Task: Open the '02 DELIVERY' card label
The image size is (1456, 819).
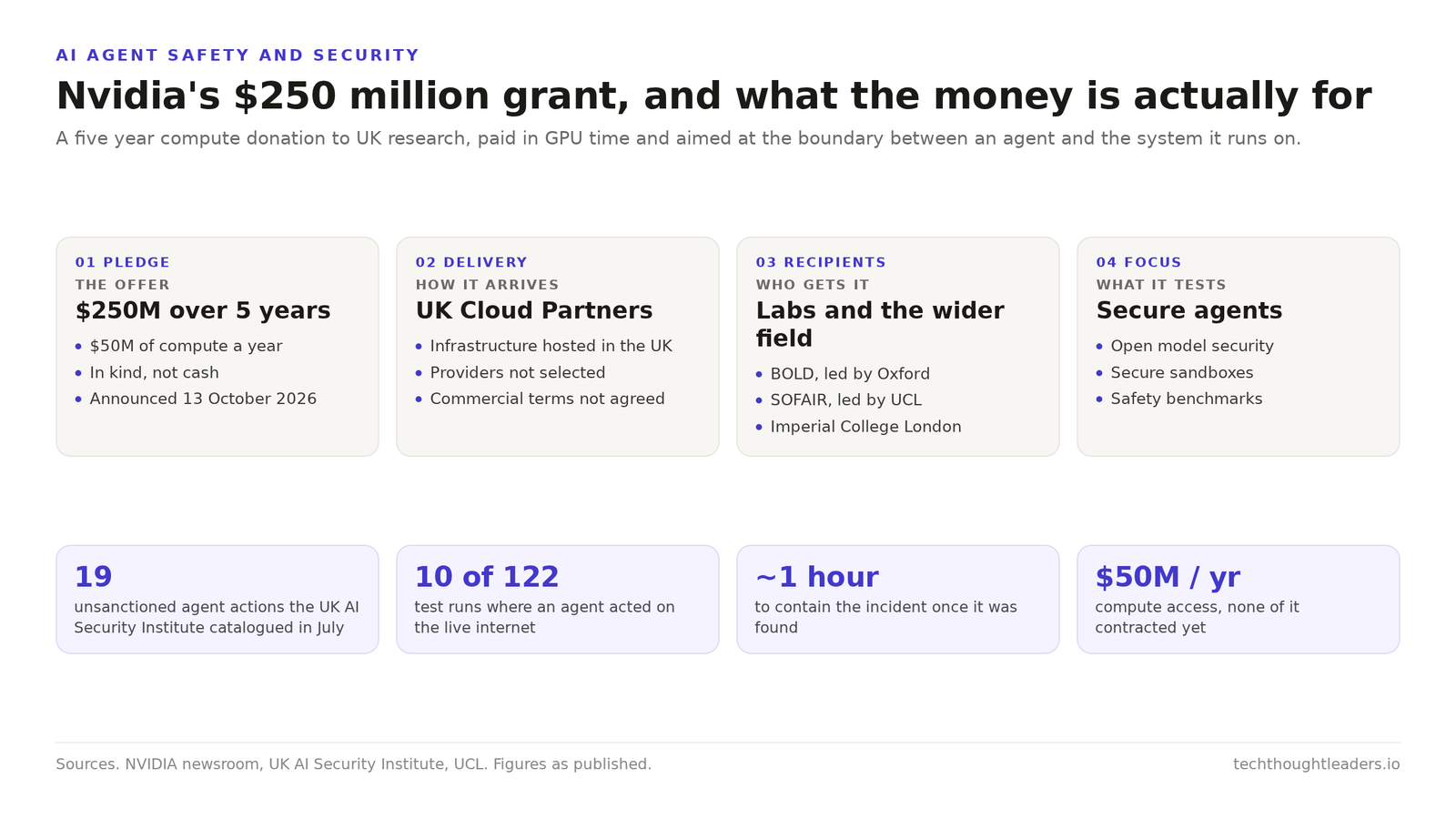Action: click(471, 263)
